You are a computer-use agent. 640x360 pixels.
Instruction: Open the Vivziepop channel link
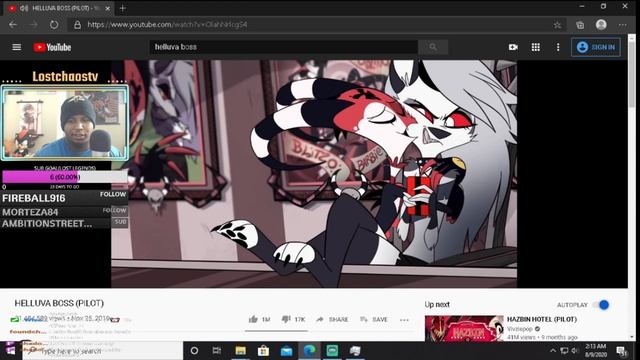click(x=520, y=329)
